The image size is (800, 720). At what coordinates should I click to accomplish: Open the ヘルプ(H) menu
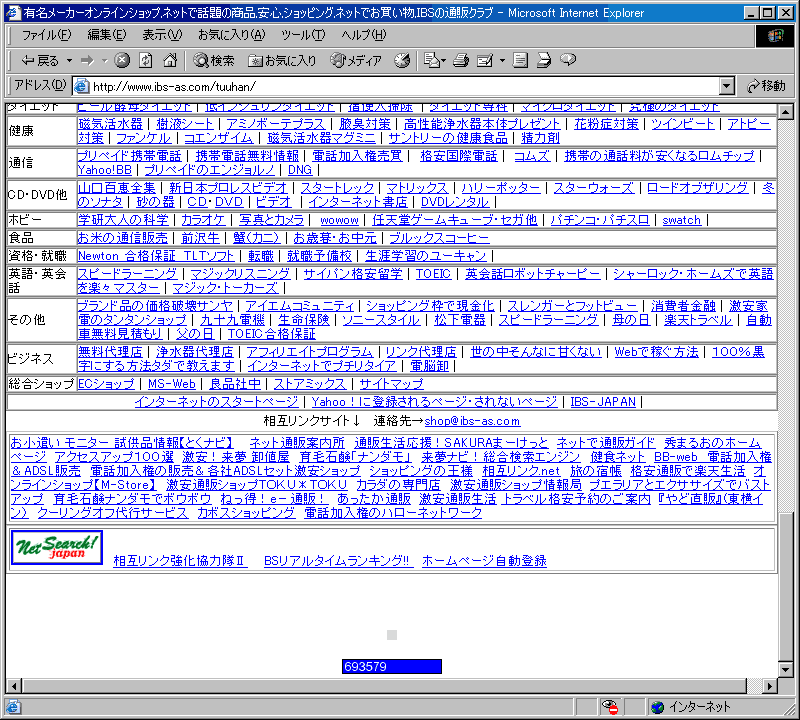click(x=364, y=35)
